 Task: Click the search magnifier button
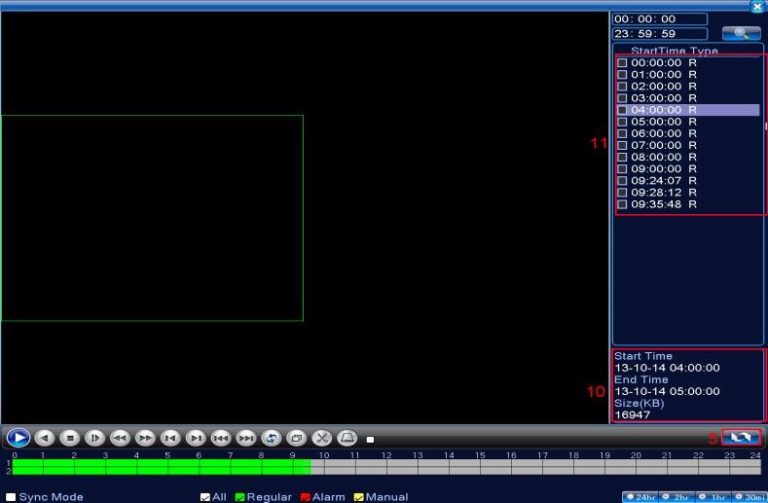(740, 33)
